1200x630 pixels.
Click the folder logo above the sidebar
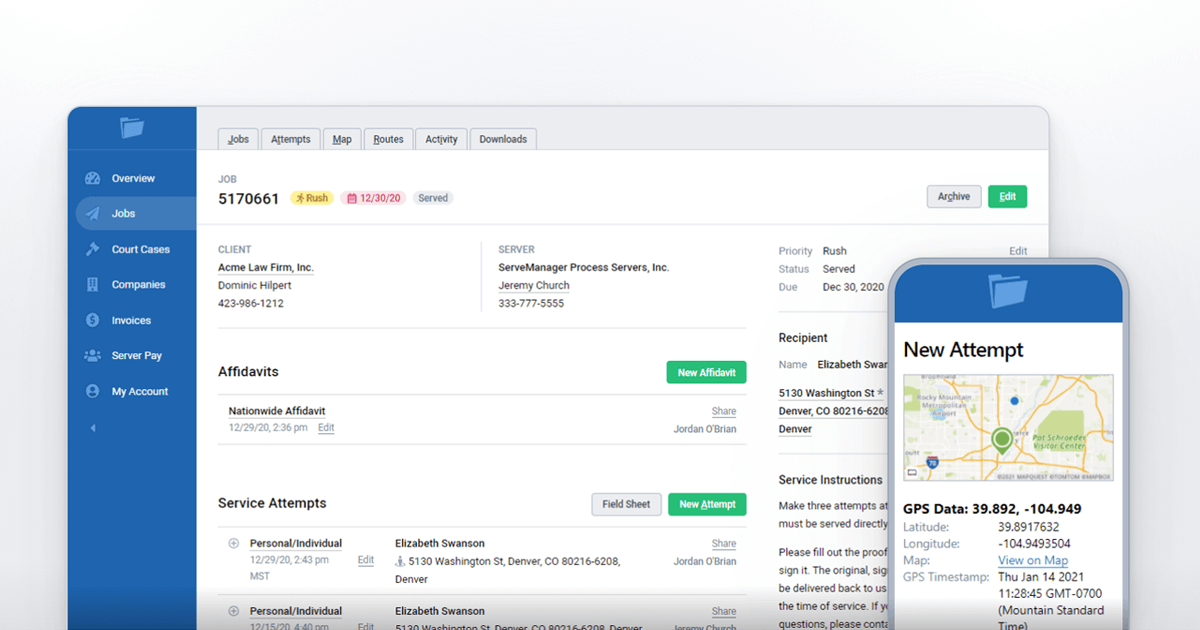coord(131,127)
